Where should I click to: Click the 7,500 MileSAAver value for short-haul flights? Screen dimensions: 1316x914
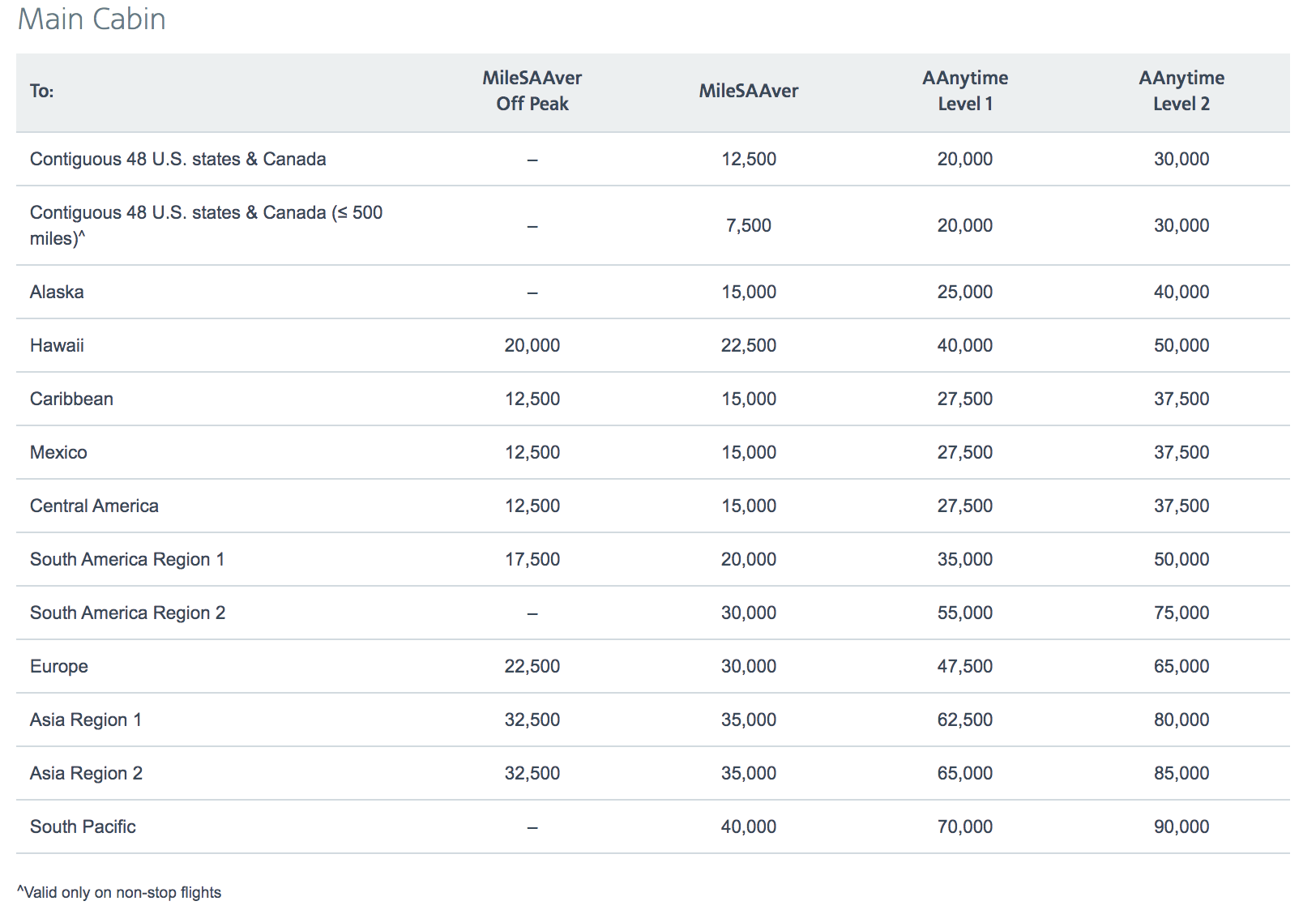[x=749, y=225]
